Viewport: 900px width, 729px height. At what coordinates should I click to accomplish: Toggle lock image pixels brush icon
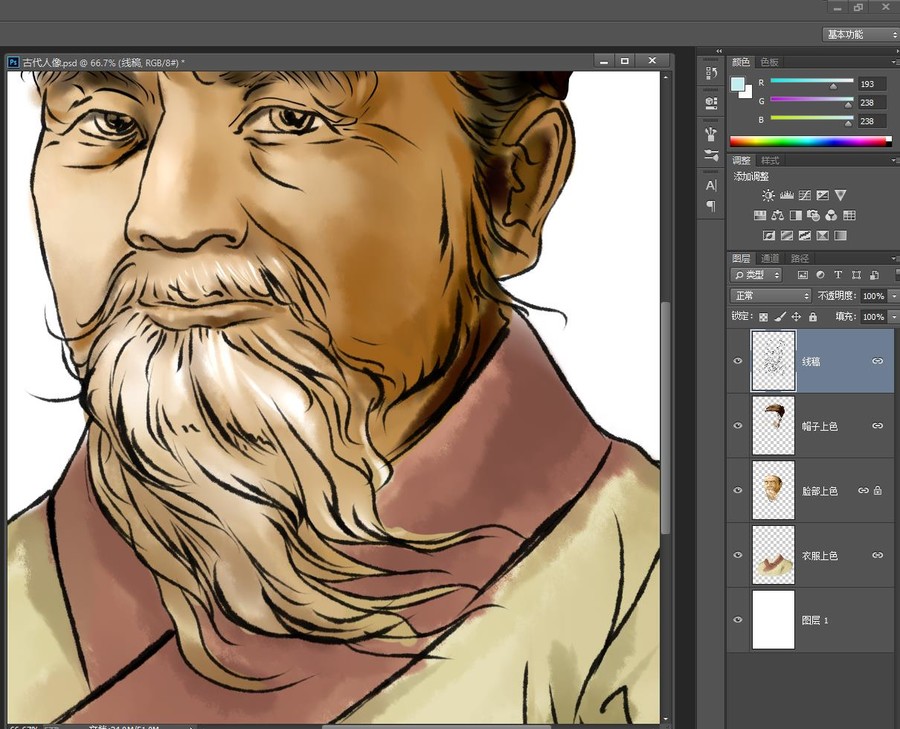[x=780, y=317]
